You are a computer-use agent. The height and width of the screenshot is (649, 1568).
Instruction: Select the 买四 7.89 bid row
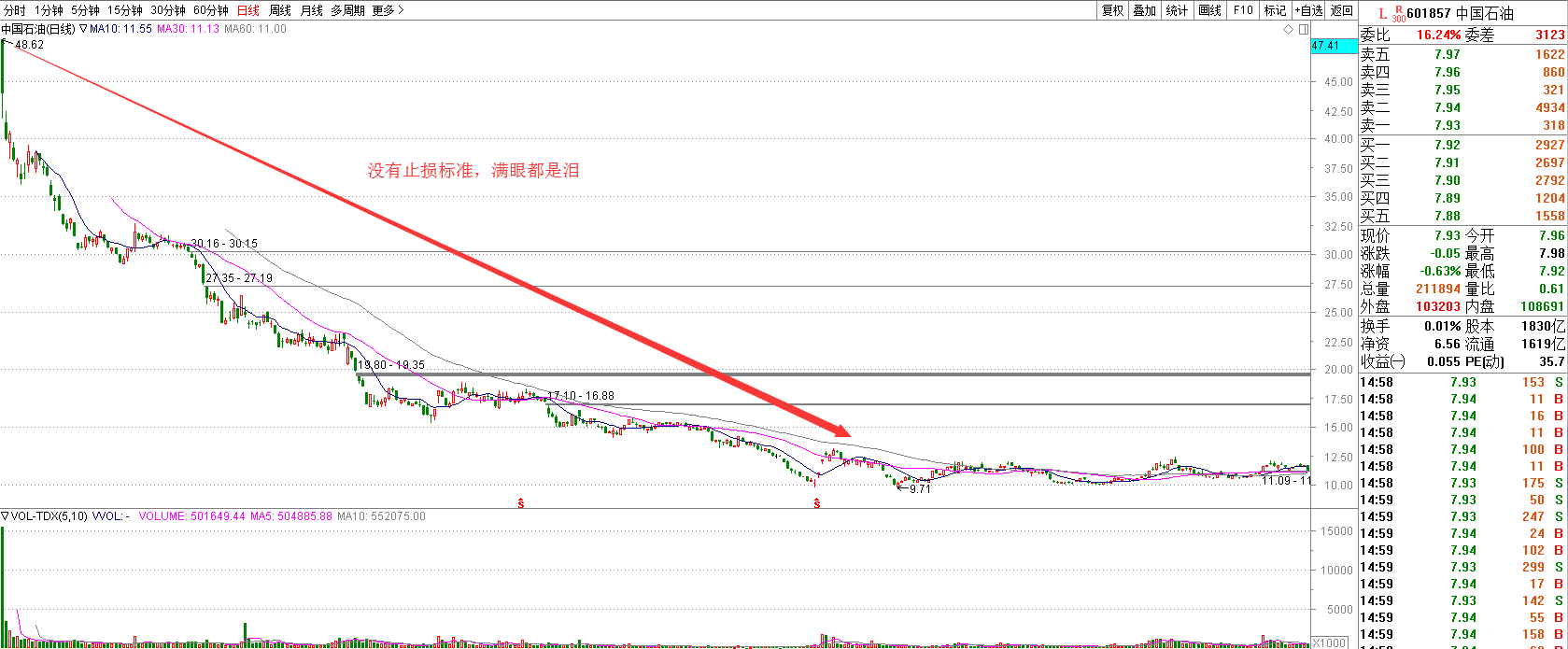(1462, 198)
